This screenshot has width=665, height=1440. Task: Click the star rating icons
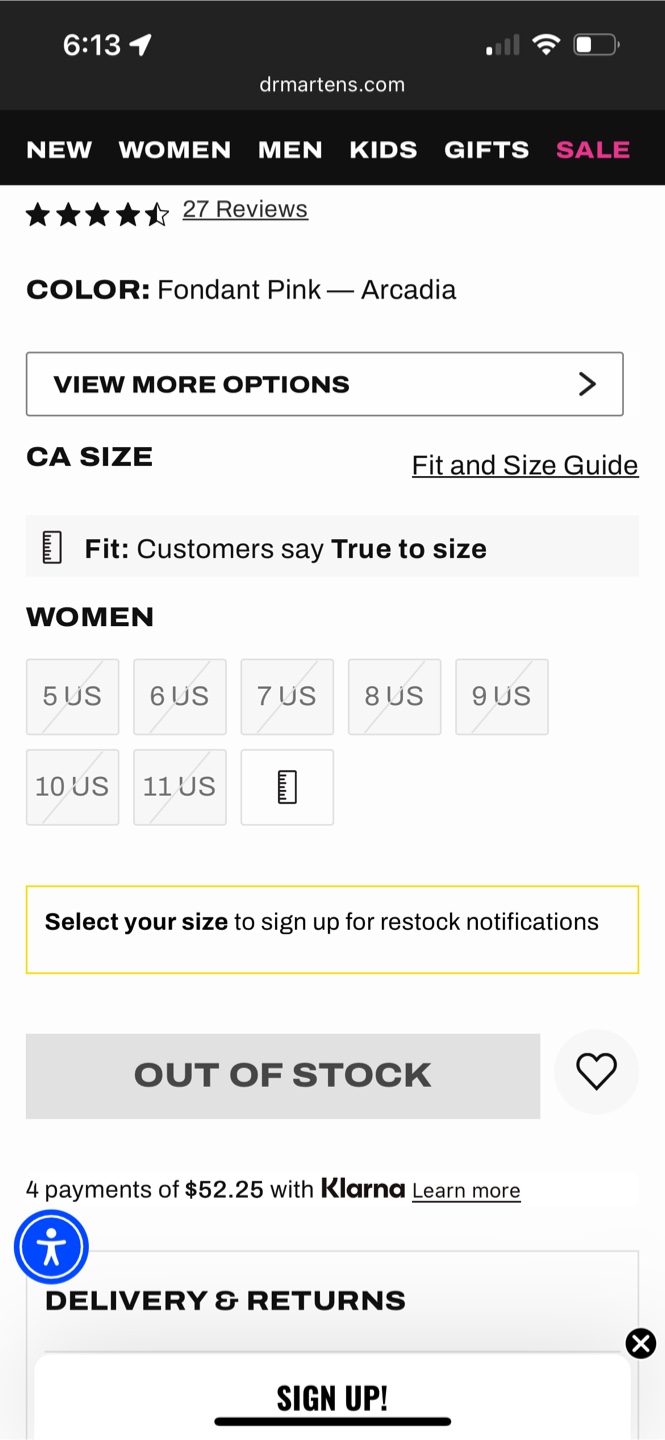click(97, 213)
